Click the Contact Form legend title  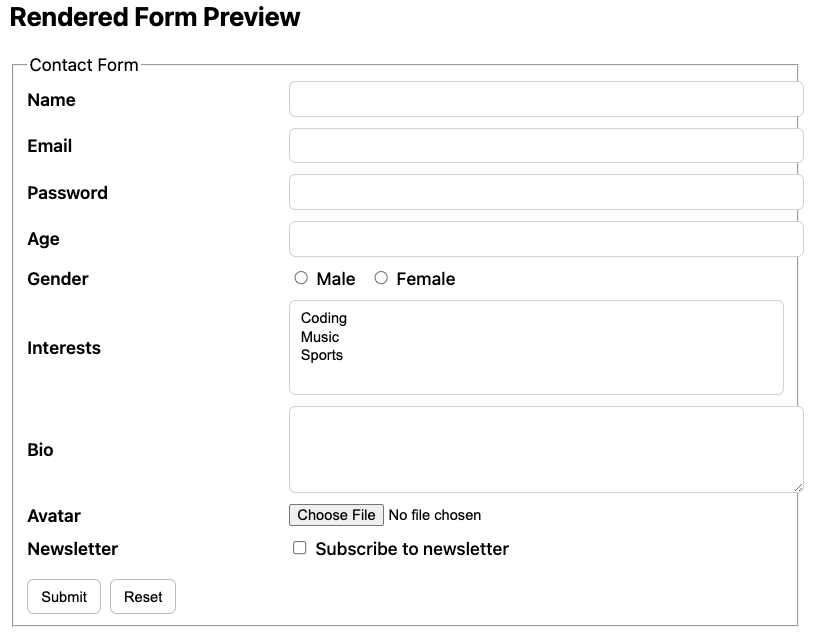point(84,65)
